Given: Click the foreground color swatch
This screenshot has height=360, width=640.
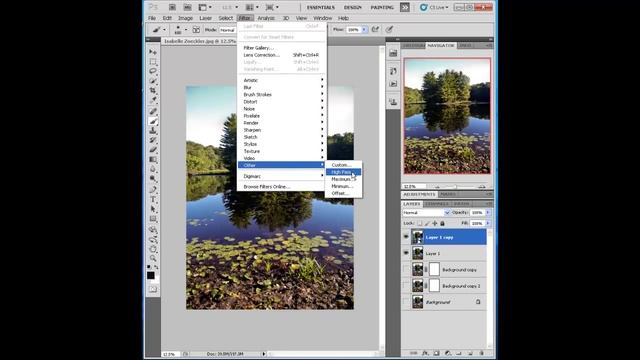Looking at the screenshot, I should (x=151, y=276).
